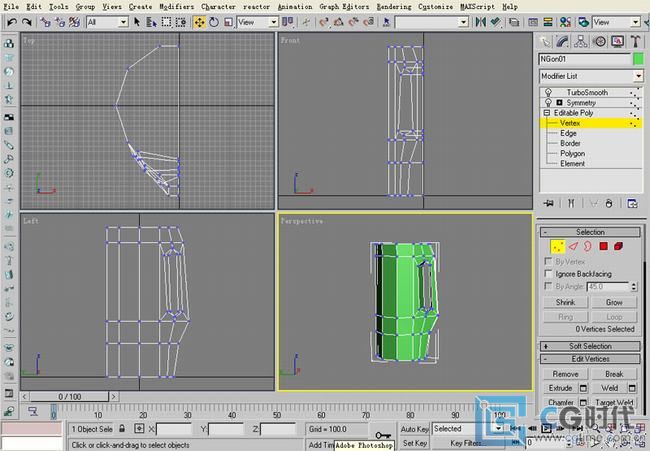
Task: Click the By Angle value spinner arrows
Action: (x=633, y=286)
